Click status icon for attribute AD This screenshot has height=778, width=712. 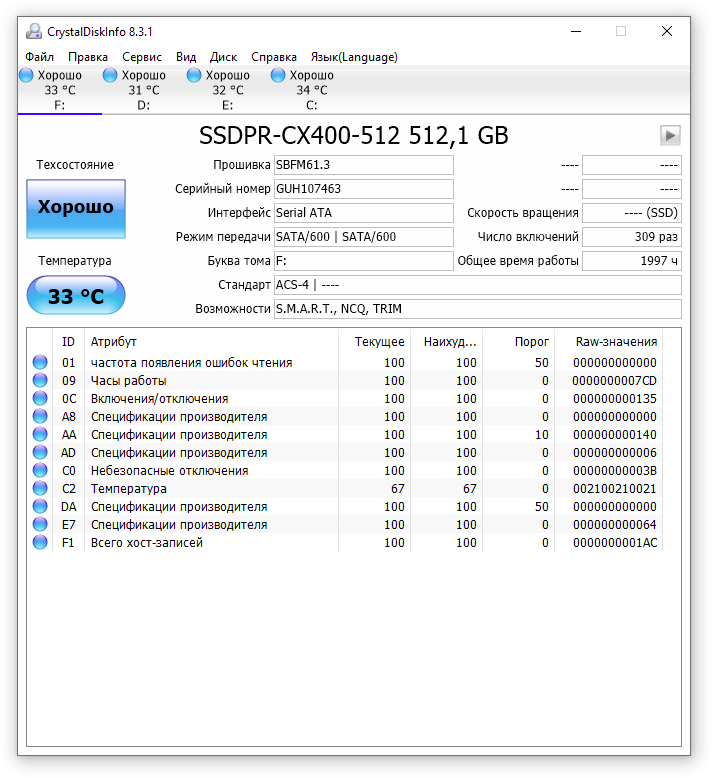[40, 452]
